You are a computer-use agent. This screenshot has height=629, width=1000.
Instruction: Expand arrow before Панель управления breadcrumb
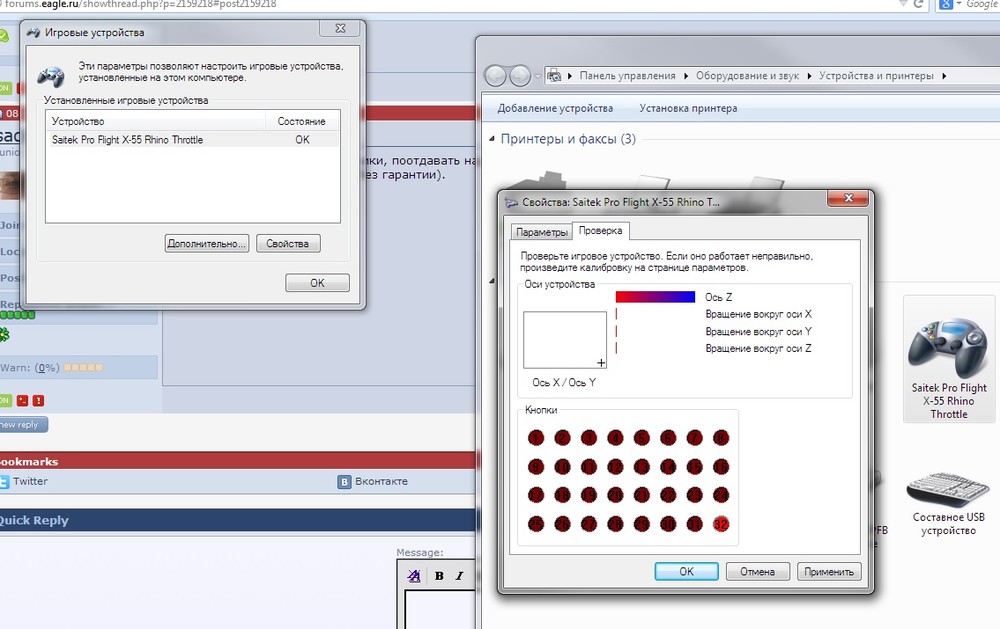570,76
